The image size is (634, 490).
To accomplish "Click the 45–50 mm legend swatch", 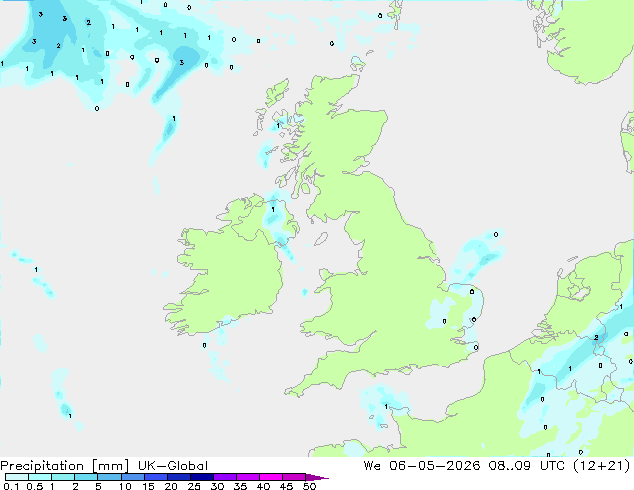I will tap(294, 477).
